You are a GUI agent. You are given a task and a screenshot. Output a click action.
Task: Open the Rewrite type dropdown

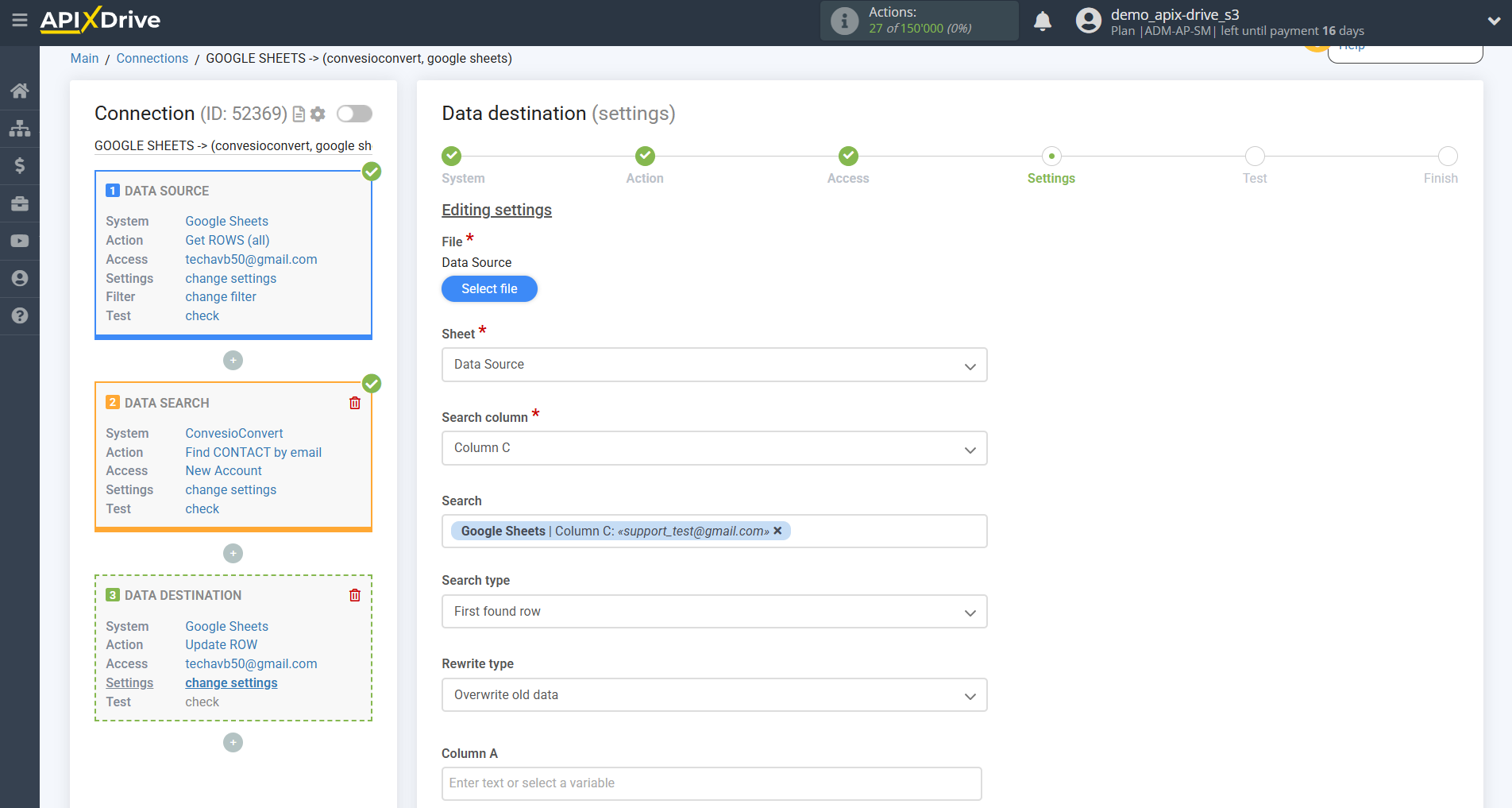pyautogui.click(x=714, y=695)
